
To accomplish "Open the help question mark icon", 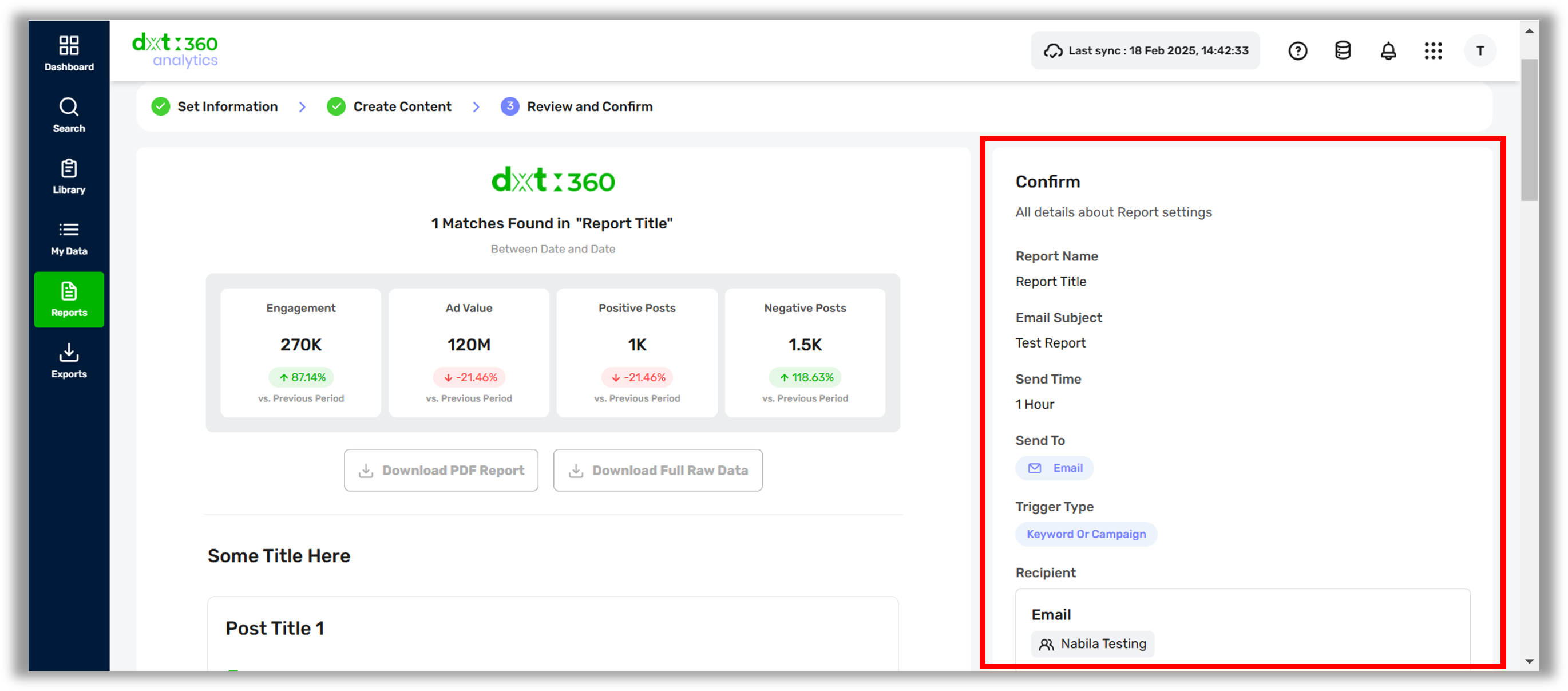I will pyautogui.click(x=1297, y=50).
